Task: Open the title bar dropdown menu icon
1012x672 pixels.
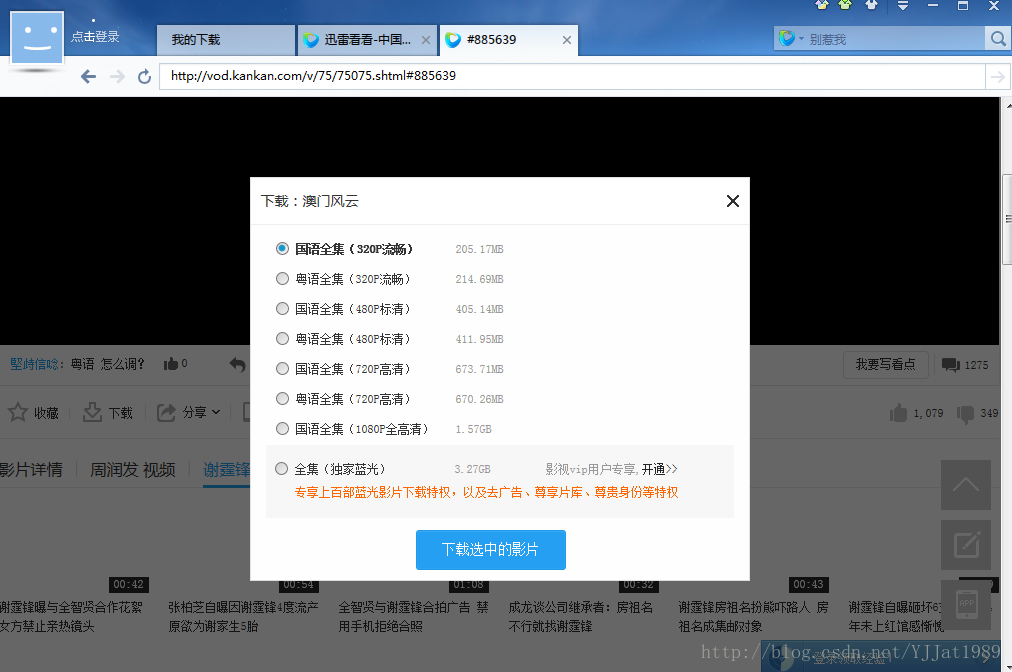Action: 902,6
